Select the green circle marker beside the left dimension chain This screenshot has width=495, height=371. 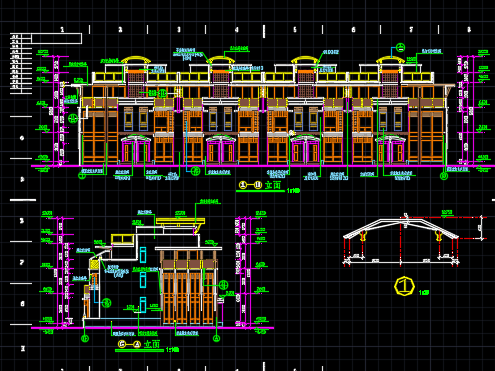73,118
